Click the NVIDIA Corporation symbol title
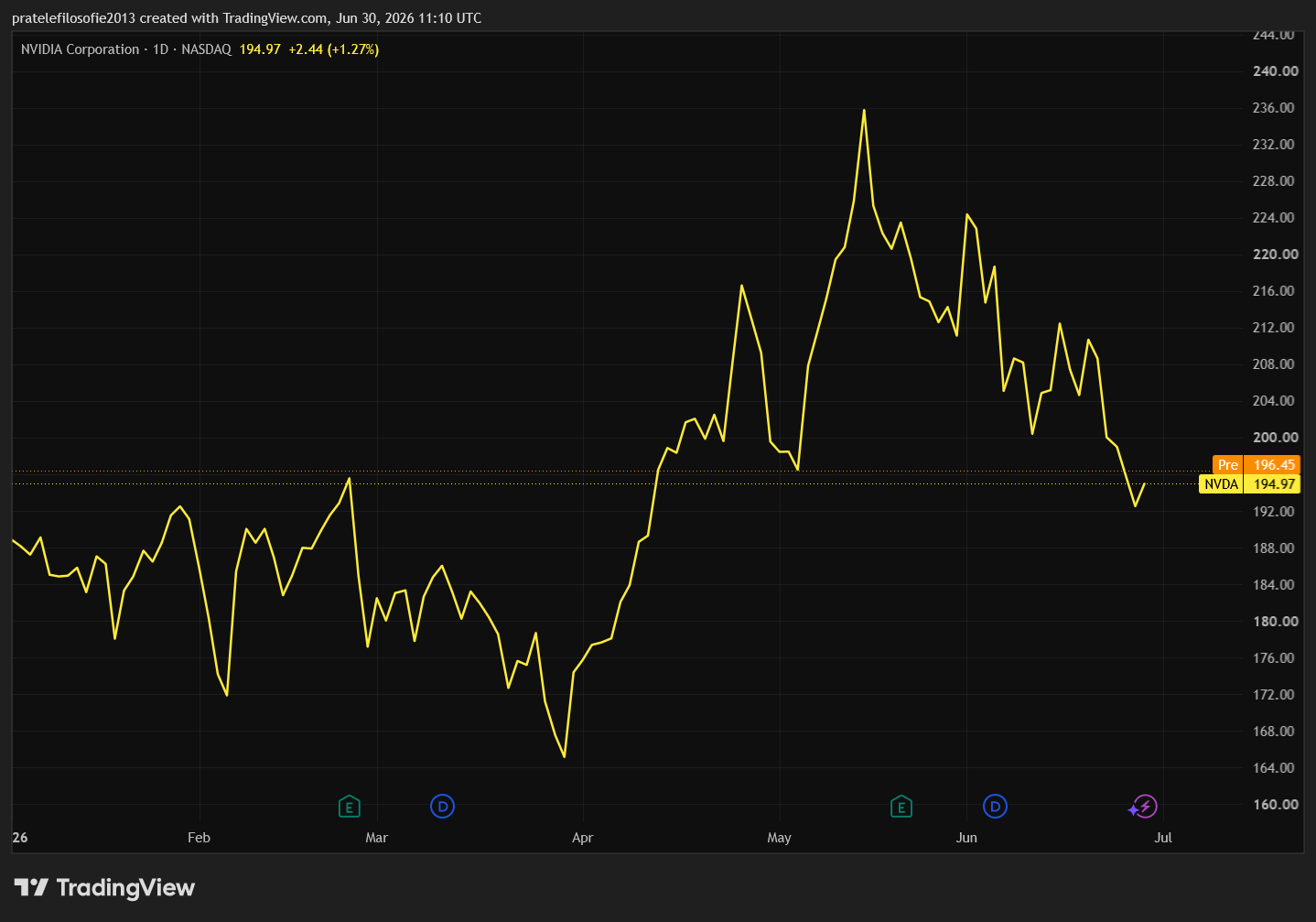This screenshot has height=922, width=1316. point(81,49)
